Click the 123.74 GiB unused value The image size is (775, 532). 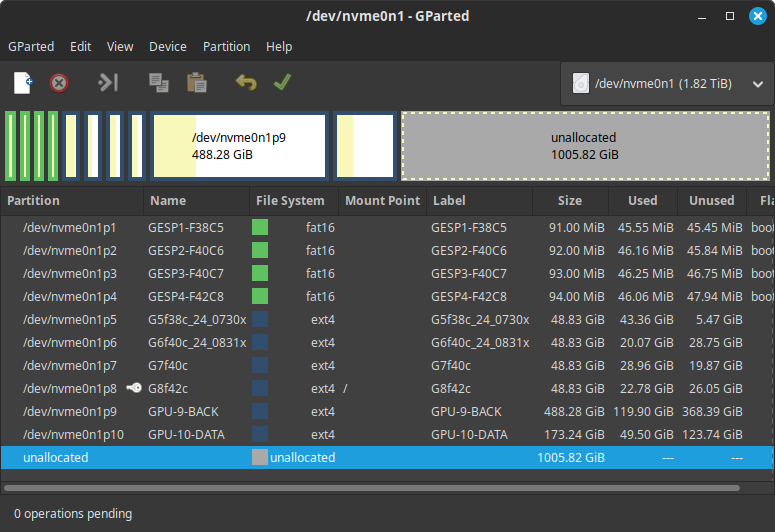click(x=712, y=435)
